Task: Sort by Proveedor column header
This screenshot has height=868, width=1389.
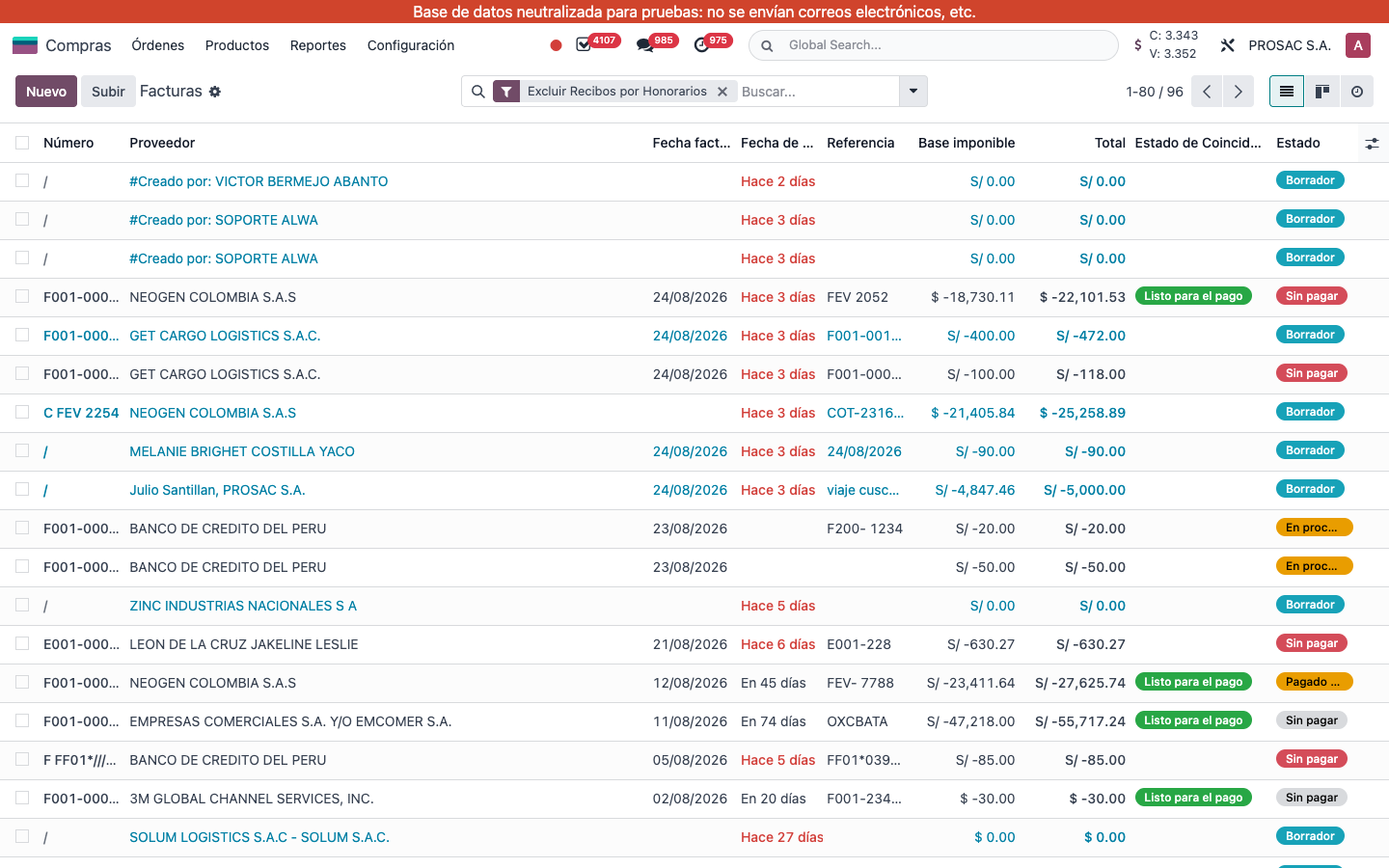Action: tap(162, 143)
